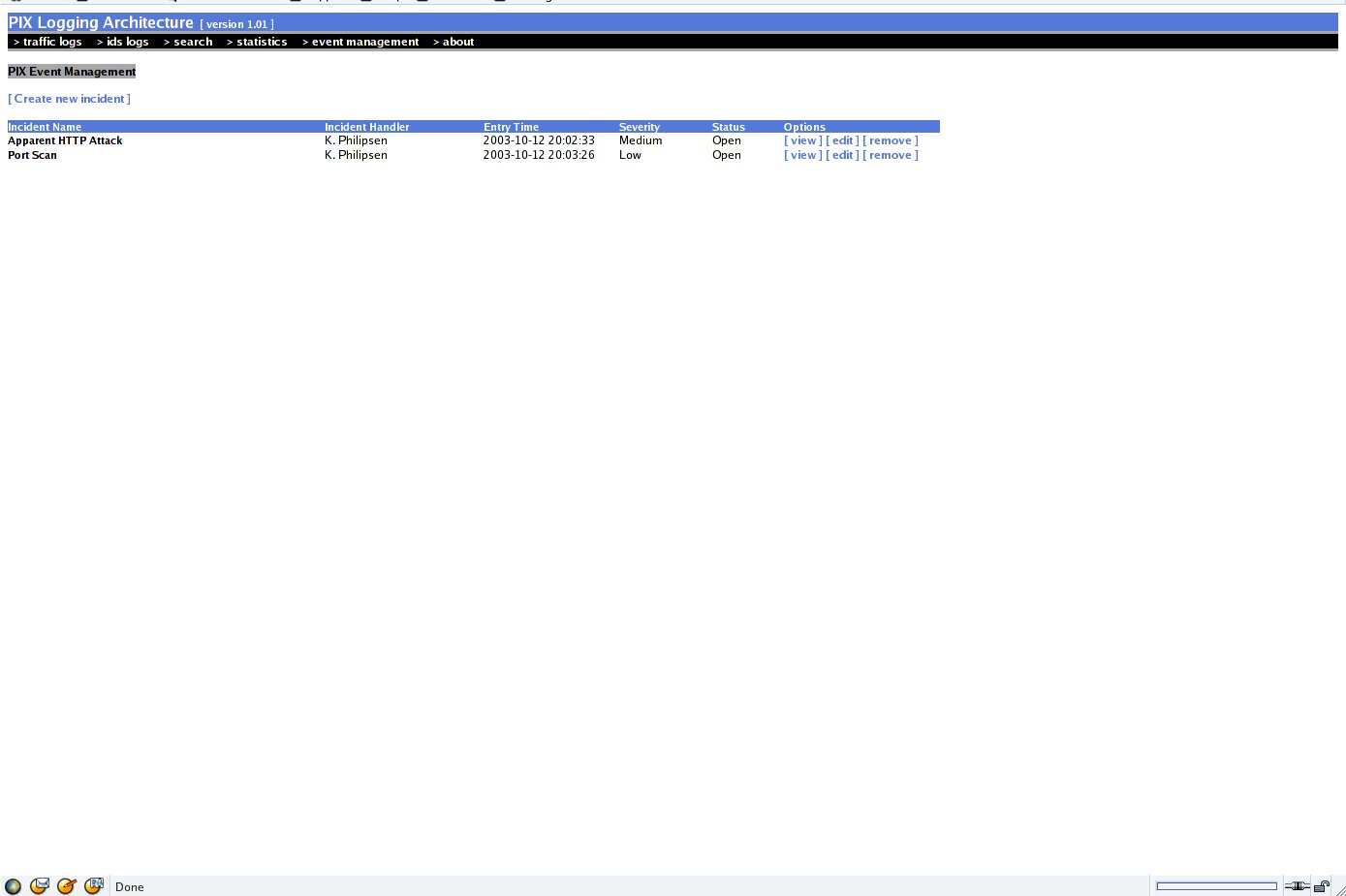Edit the Apparent HTTP Attack incident
Image resolution: width=1346 pixels, height=896 pixels.
[842, 140]
